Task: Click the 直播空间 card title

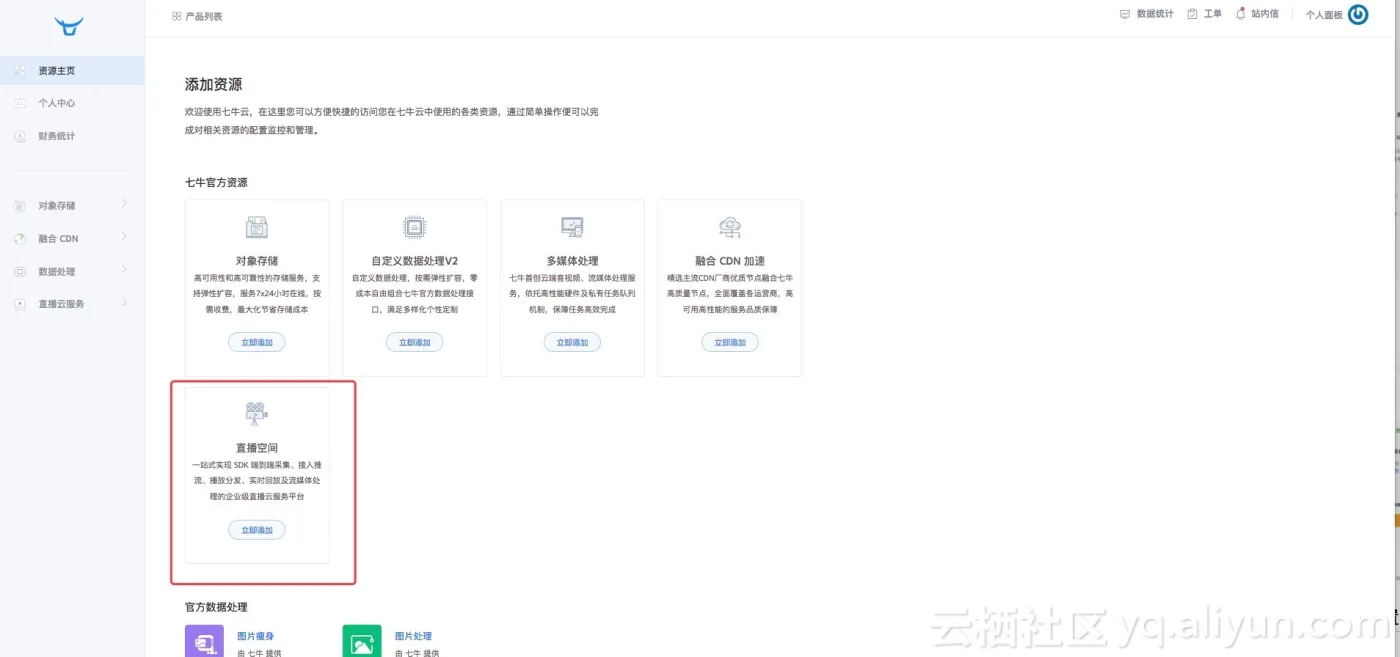Action: [257, 447]
